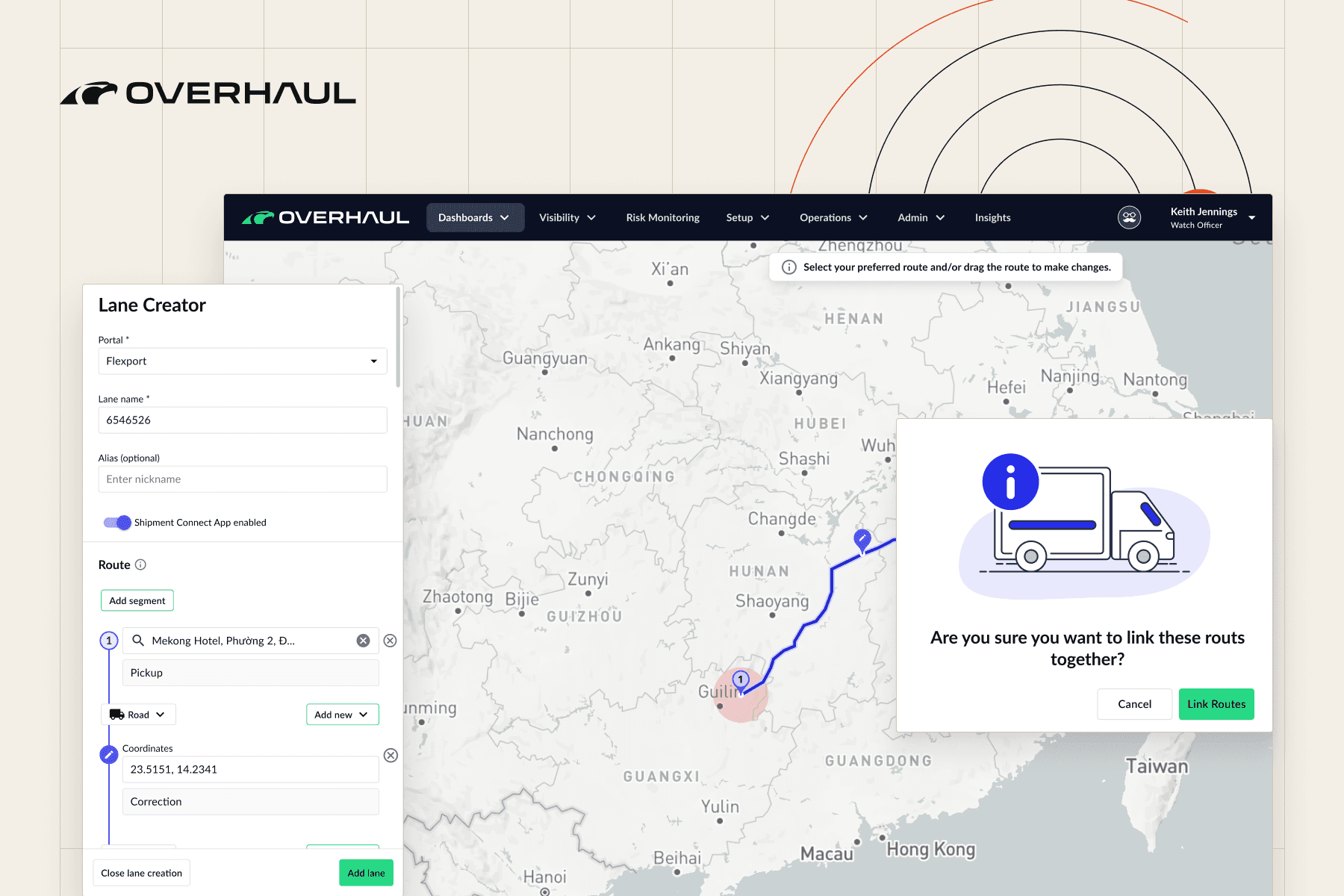Open the Dashboards menu

(475, 217)
